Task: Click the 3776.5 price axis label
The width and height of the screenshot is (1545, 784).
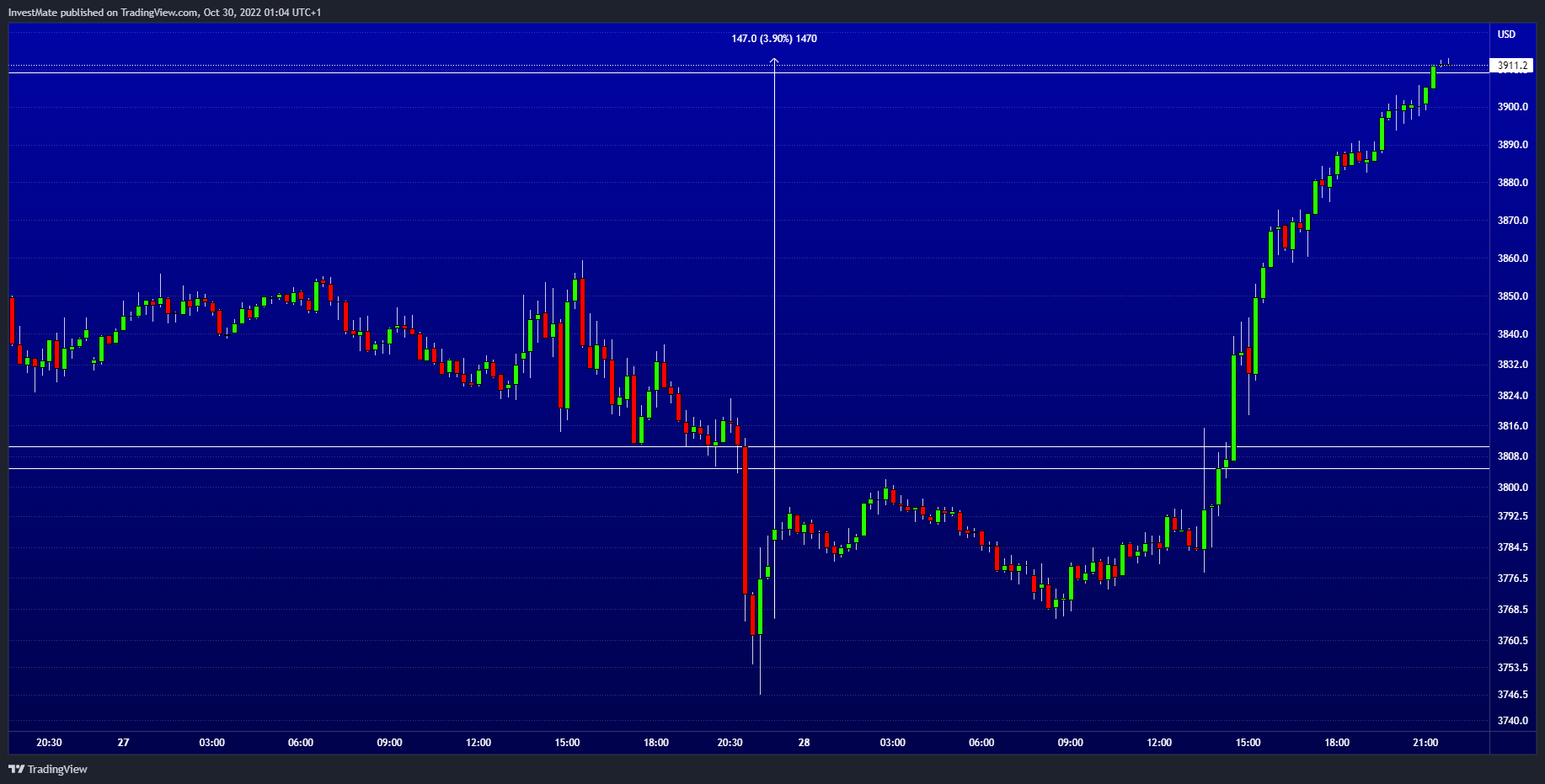Action: 1512,579
